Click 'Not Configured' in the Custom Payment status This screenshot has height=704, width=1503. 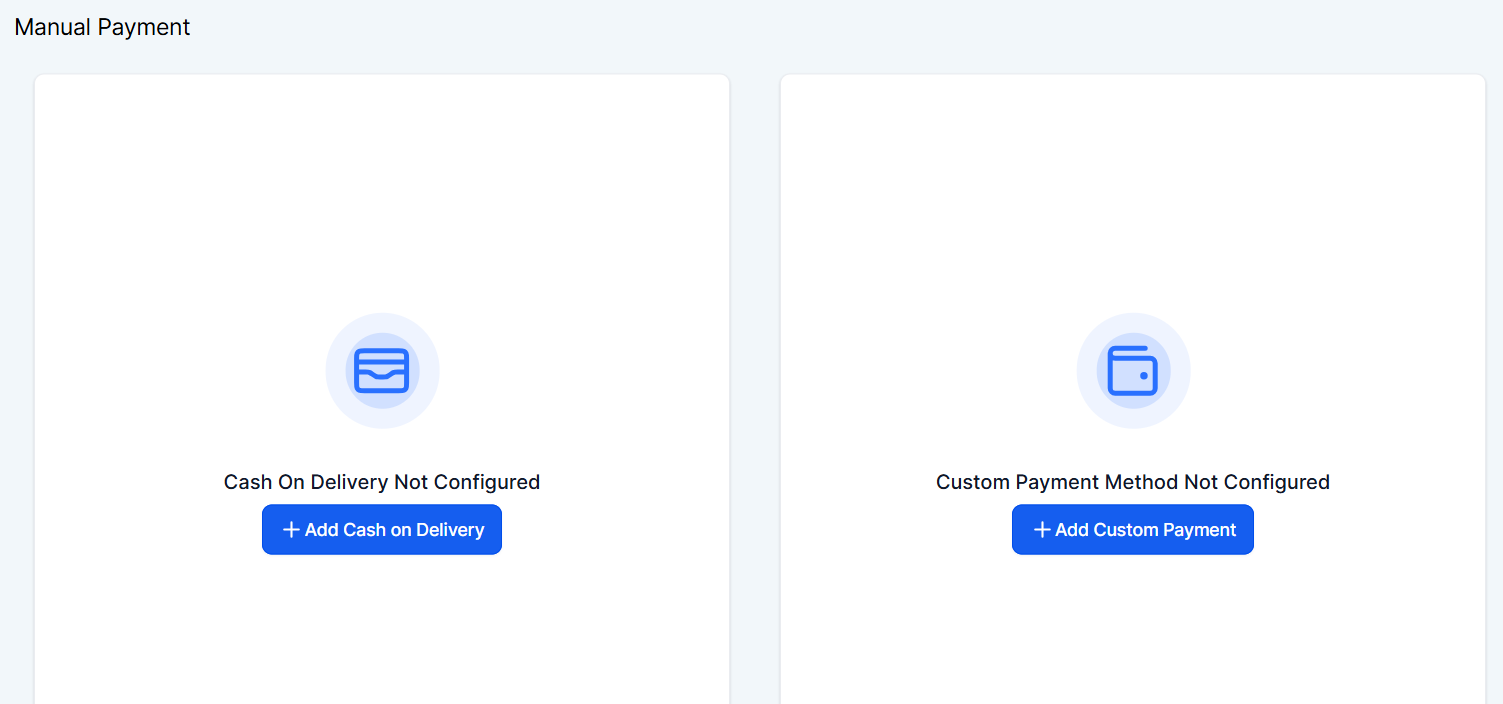coord(1257,482)
